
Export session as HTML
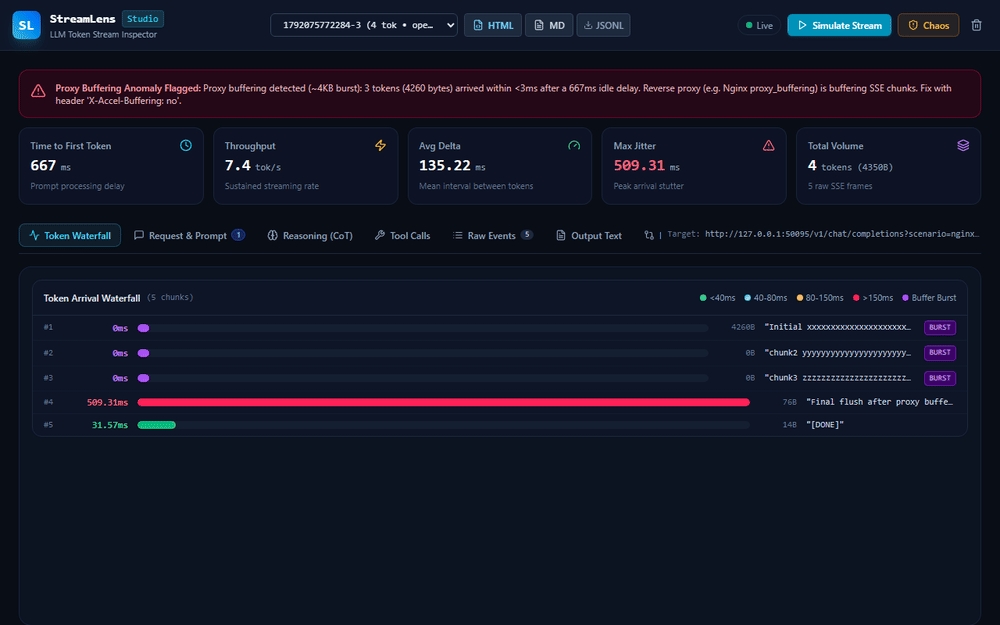coord(493,25)
